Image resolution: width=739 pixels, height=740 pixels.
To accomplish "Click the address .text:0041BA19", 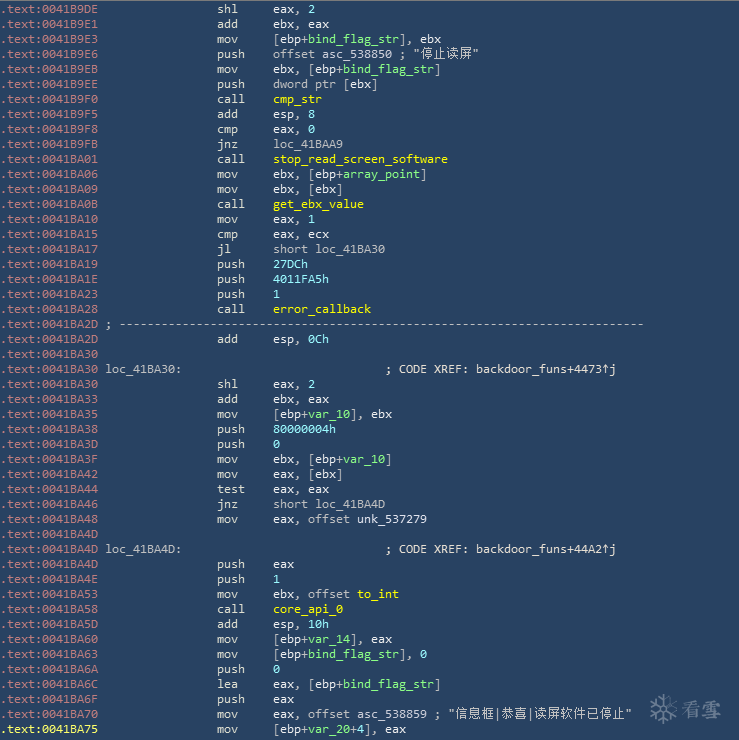I will click(x=50, y=264).
